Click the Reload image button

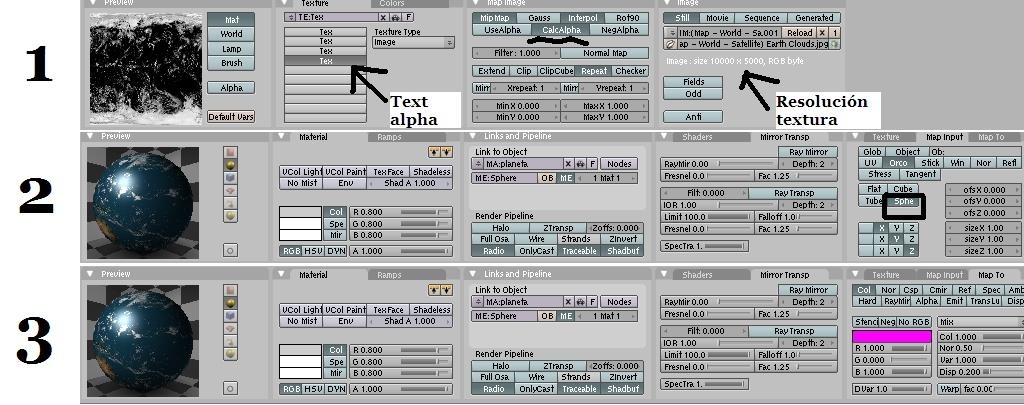point(799,33)
